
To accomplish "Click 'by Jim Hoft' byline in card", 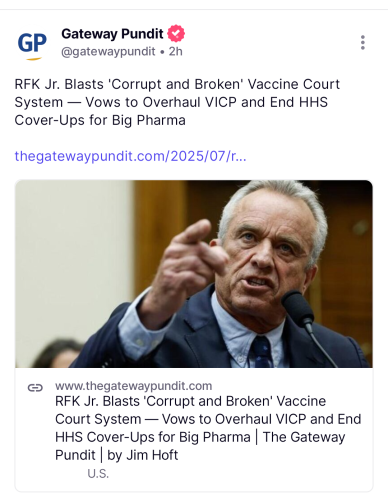I will (x=143, y=455).
